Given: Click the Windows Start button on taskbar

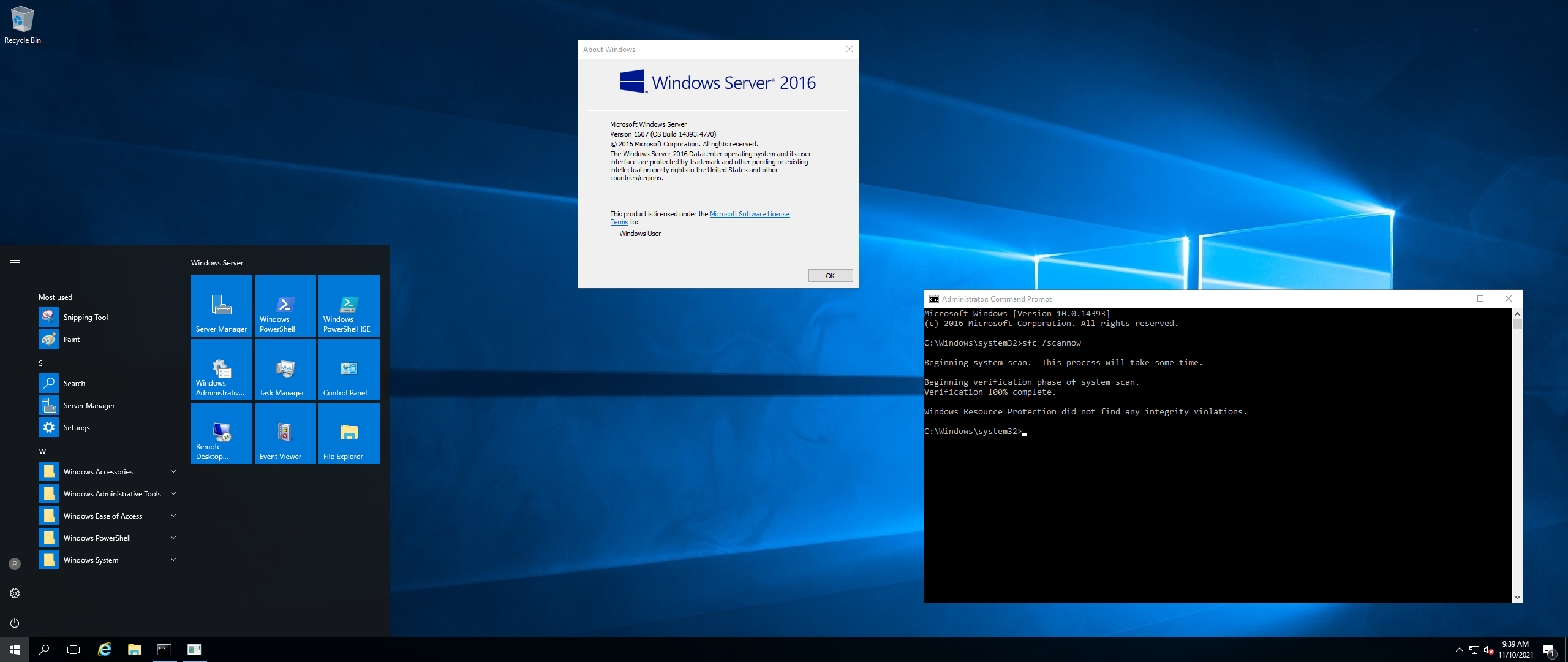Looking at the screenshot, I should [15, 650].
